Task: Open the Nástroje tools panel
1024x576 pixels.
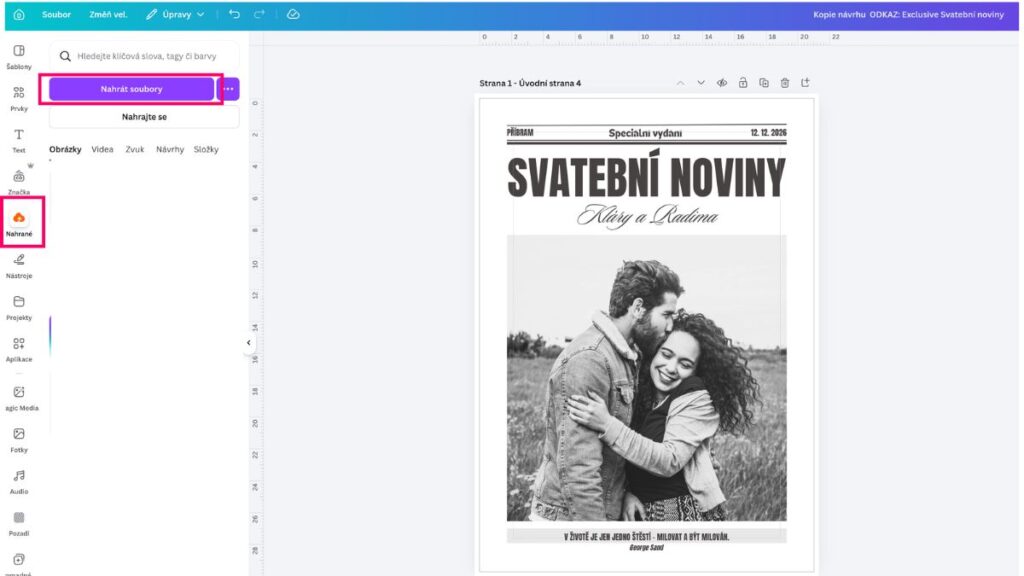Action: tap(19, 266)
